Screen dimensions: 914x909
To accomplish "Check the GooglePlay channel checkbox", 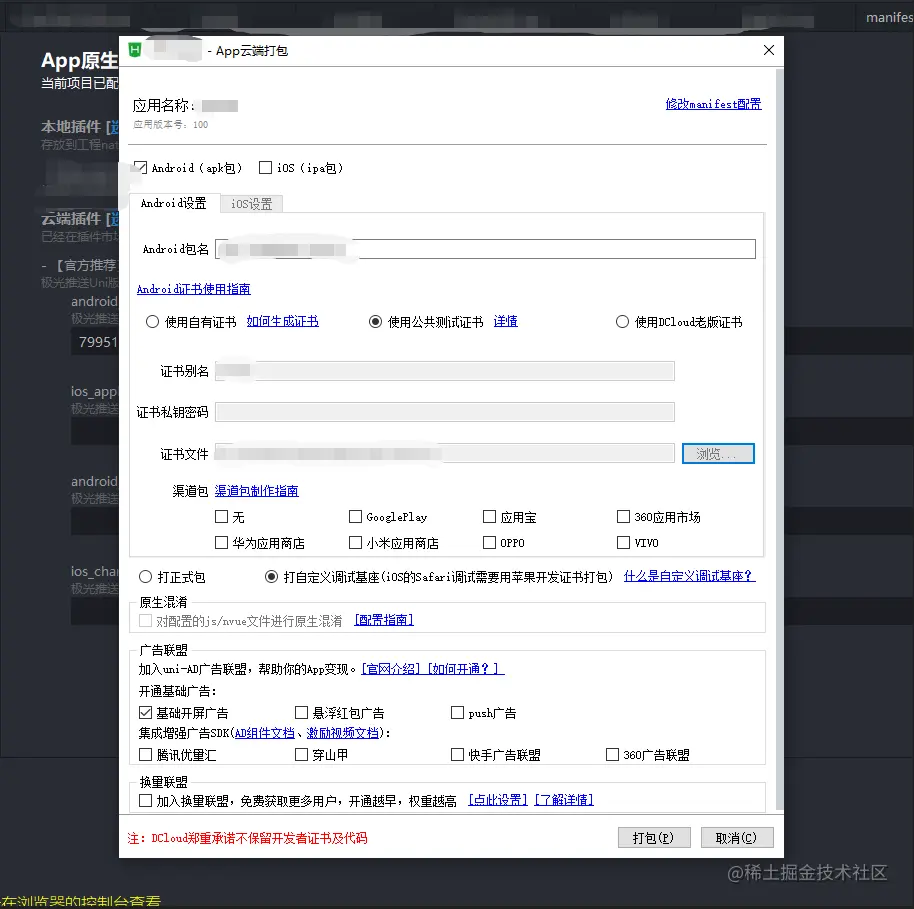I will [x=355, y=517].
